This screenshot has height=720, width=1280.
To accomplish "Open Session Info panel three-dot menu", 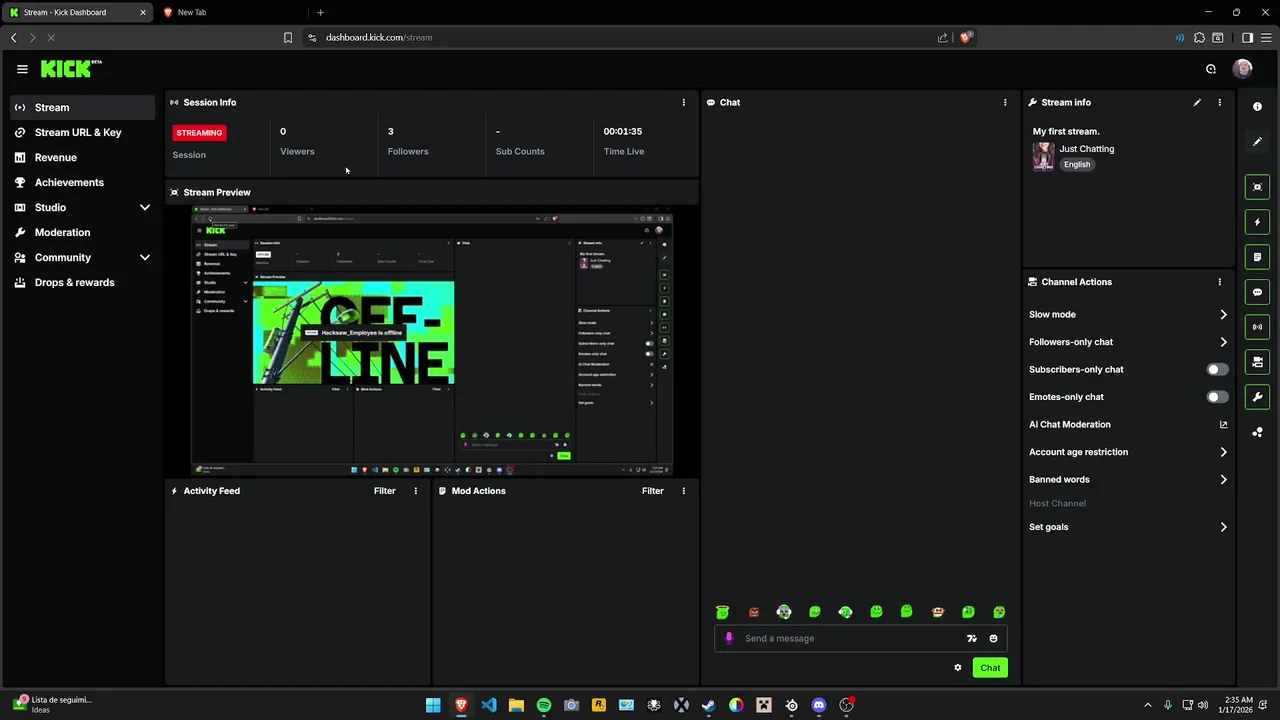I will [x=684, y=102].
